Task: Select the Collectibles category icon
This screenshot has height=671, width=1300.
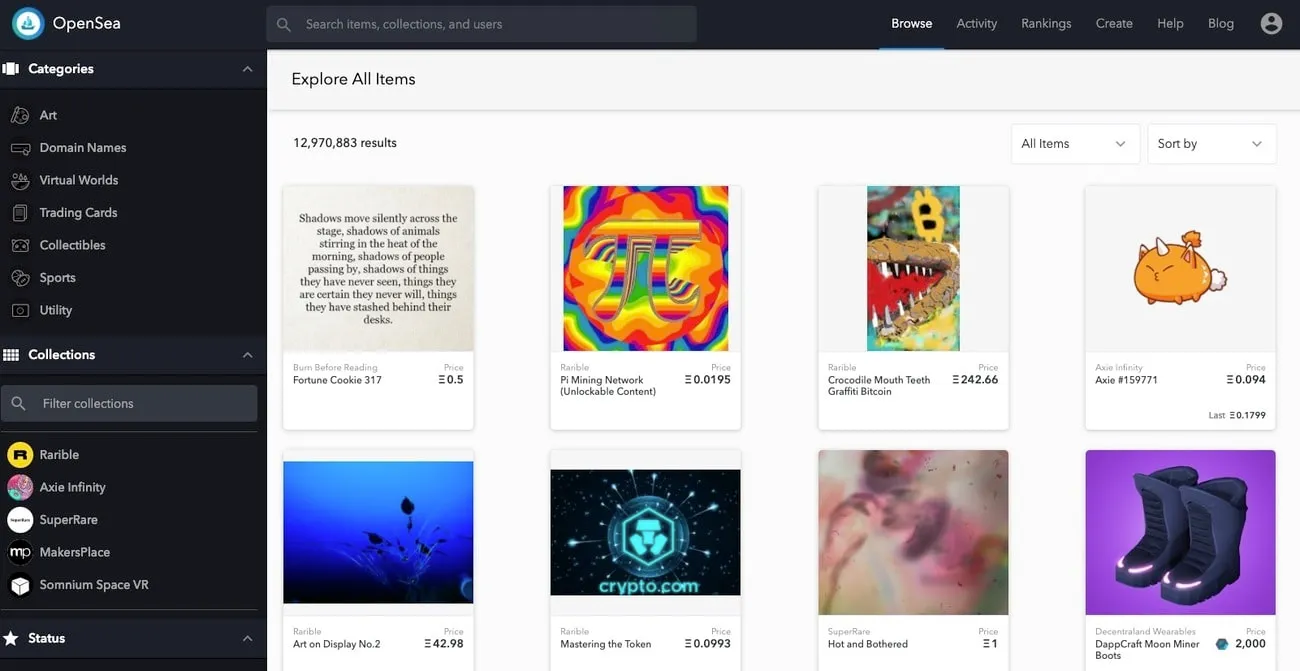Action: point(19,245)
